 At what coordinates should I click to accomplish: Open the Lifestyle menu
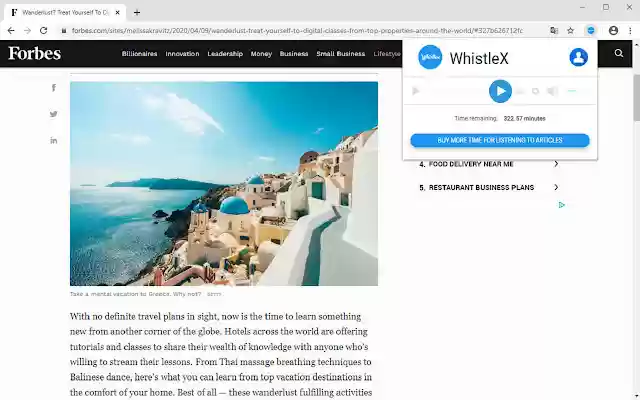point(387,54)
